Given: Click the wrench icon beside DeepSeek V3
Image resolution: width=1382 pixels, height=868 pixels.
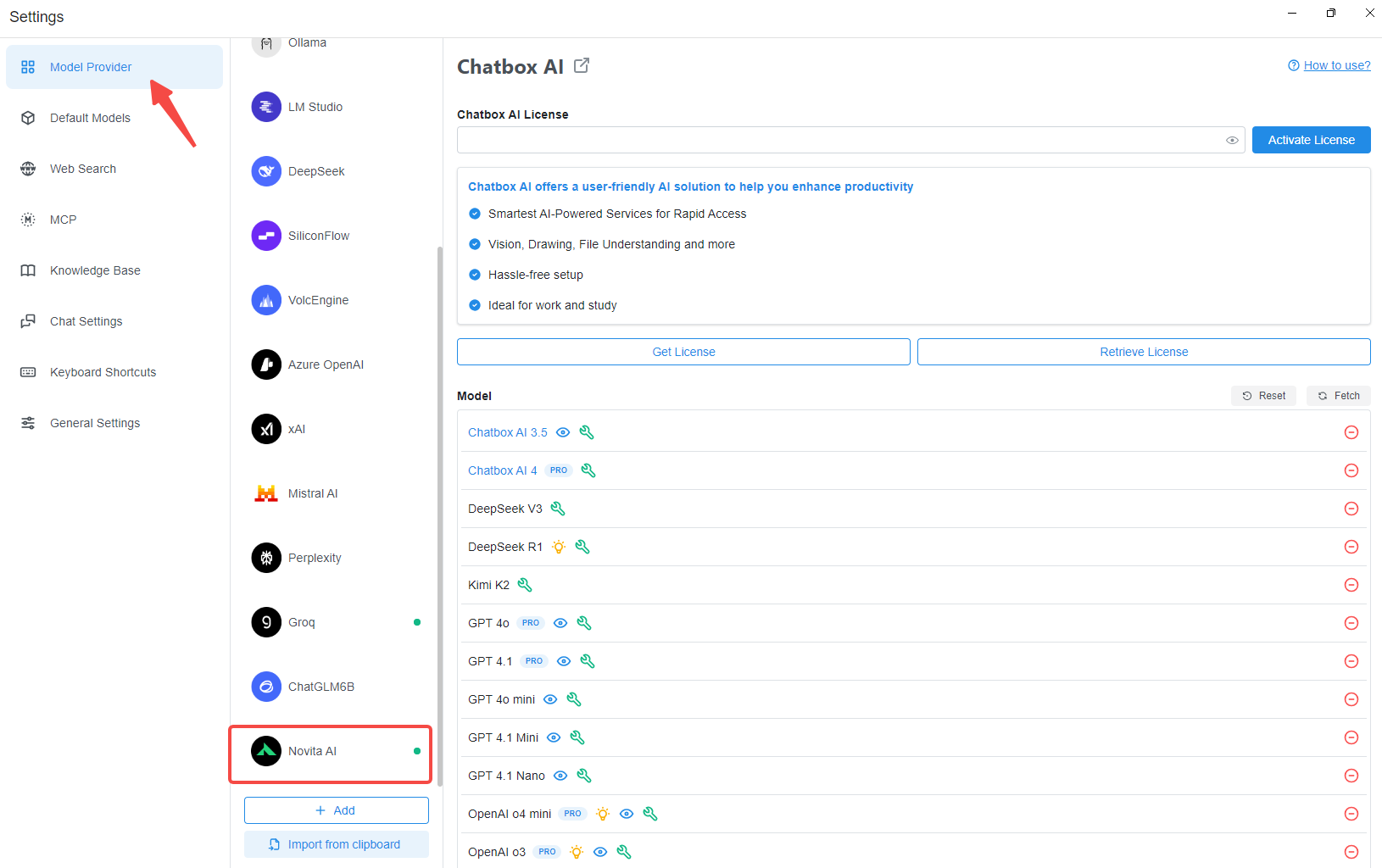Looking at the screenshot, I should (x=558, y=509).
